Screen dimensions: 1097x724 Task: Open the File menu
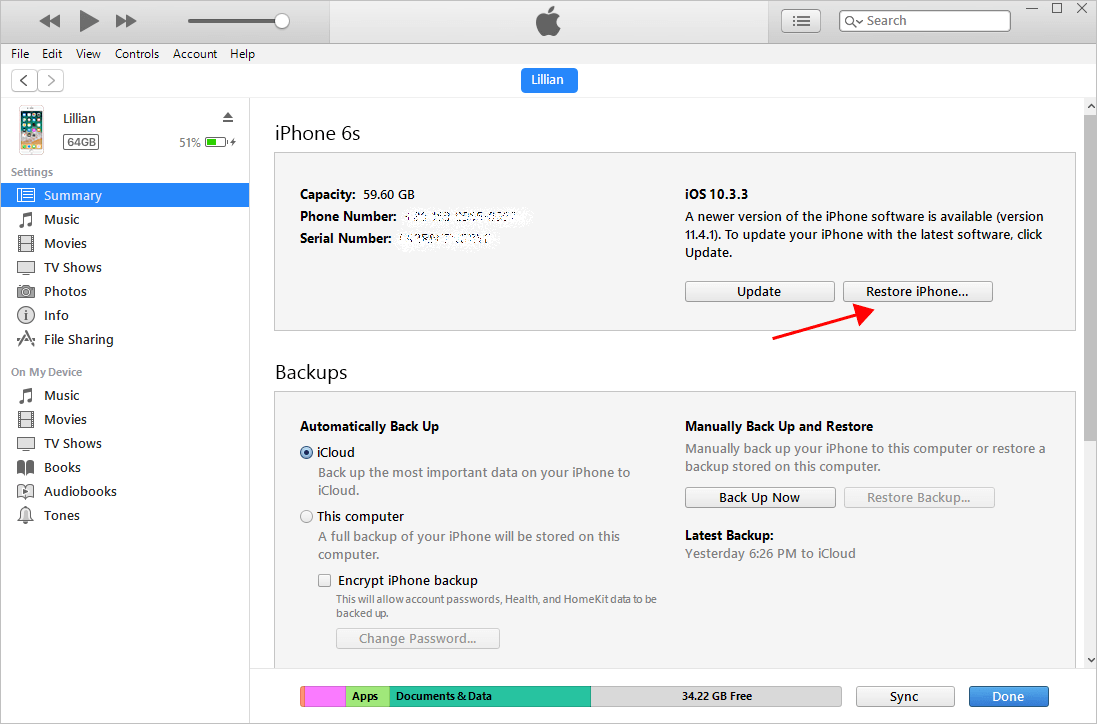(x=20, y=54)
